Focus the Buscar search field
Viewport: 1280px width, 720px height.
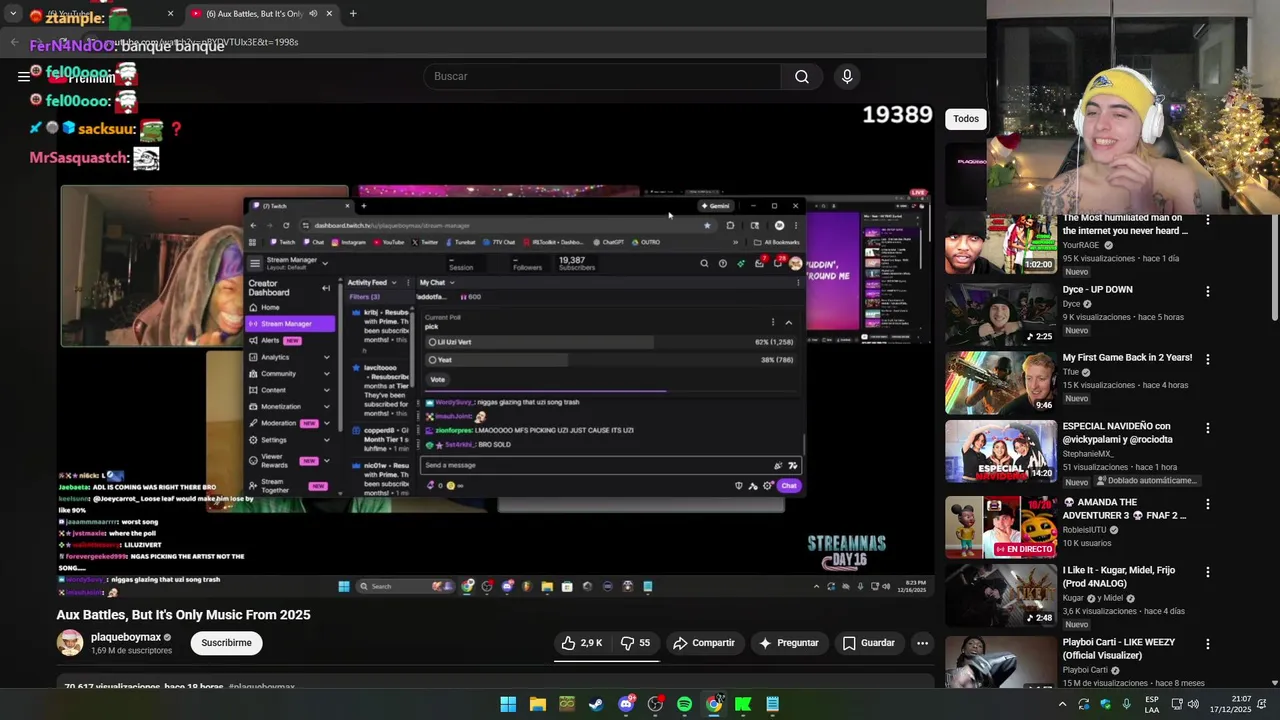click(601, 76)
